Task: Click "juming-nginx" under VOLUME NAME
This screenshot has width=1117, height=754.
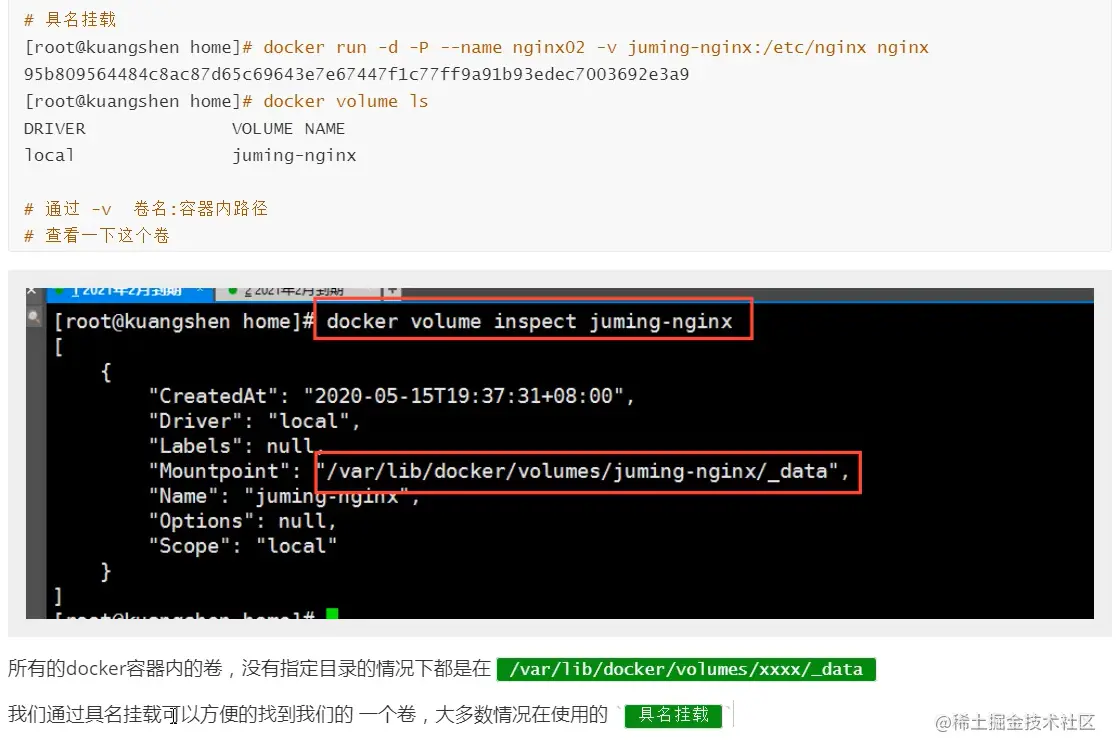Action: point(293,155)
